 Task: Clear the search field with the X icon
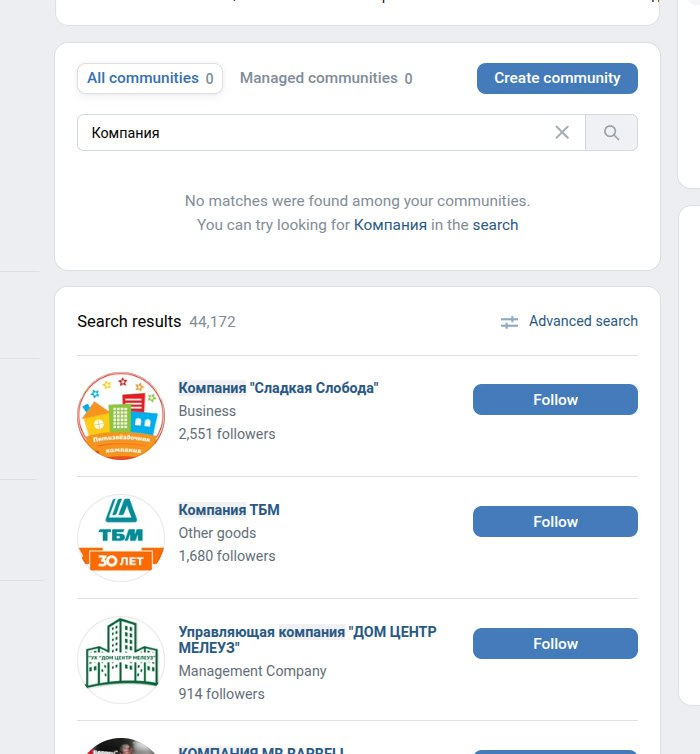coord(562,133)
